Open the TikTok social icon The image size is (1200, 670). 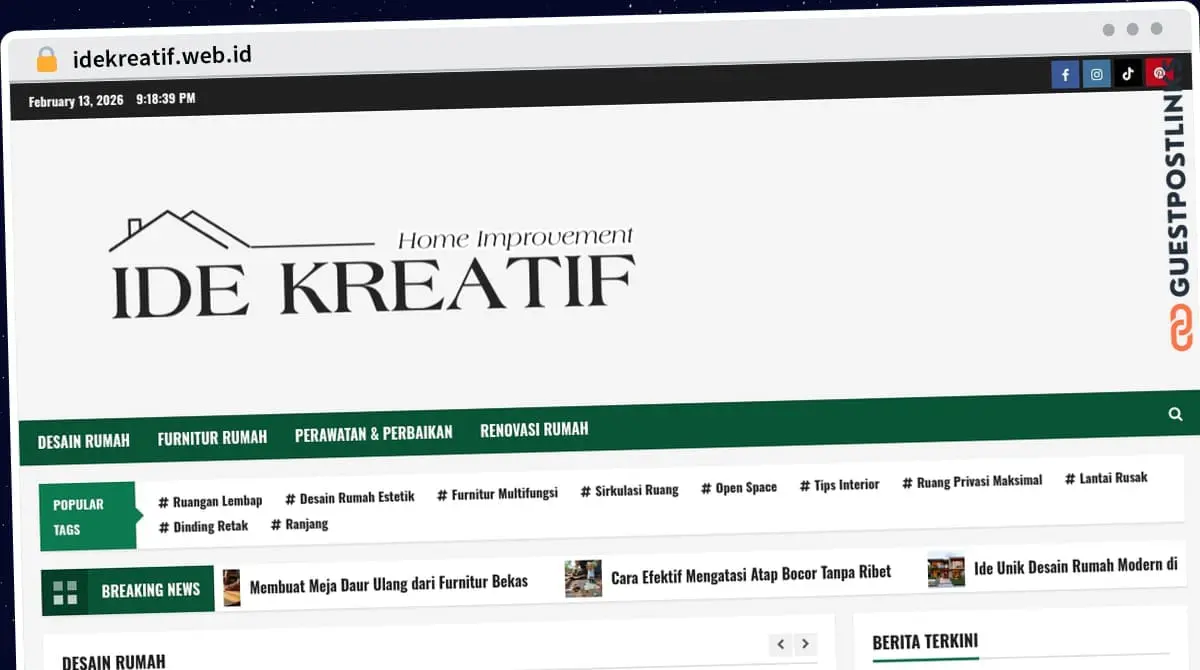1128,73
